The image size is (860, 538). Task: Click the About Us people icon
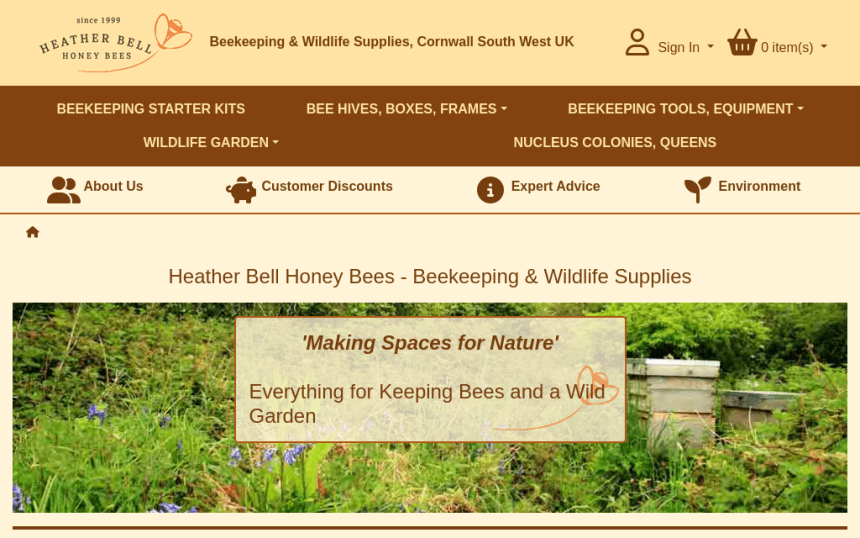[x=64, y=190]
